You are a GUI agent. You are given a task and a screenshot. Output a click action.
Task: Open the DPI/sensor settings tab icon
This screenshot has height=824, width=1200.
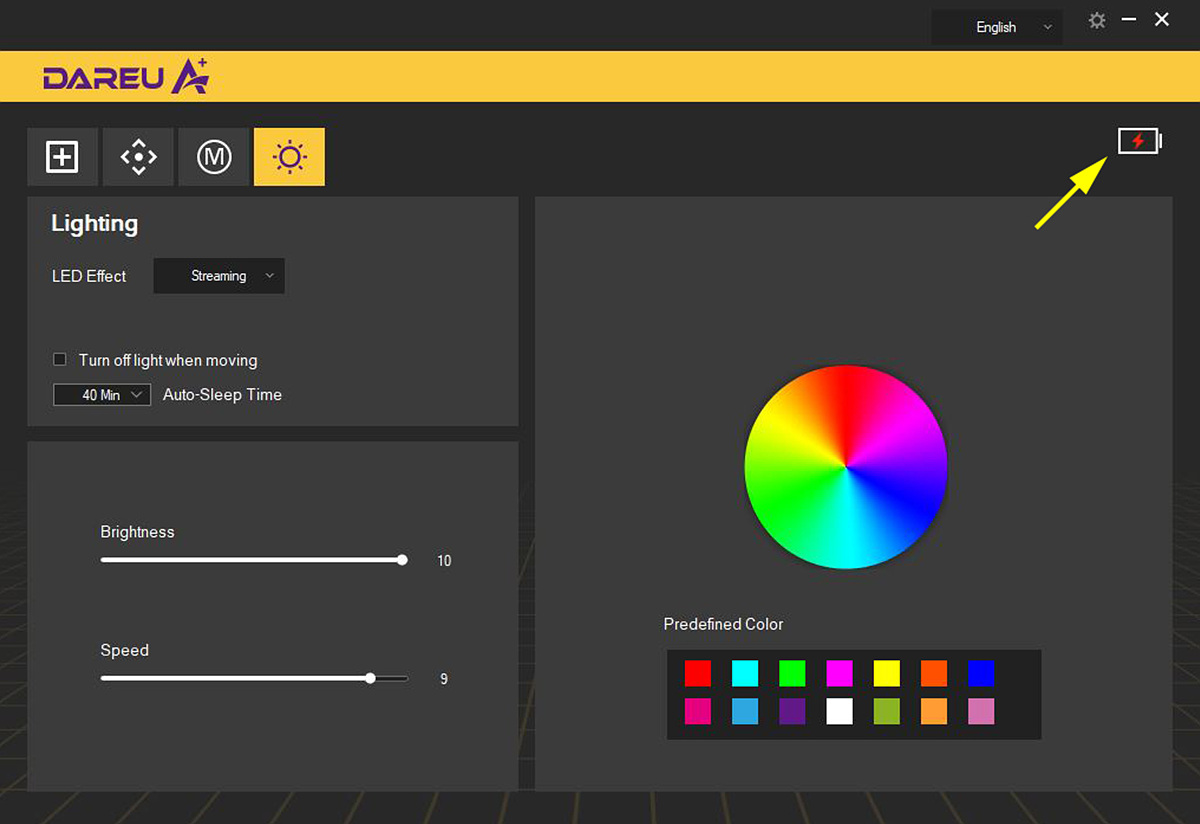(138, 157)
